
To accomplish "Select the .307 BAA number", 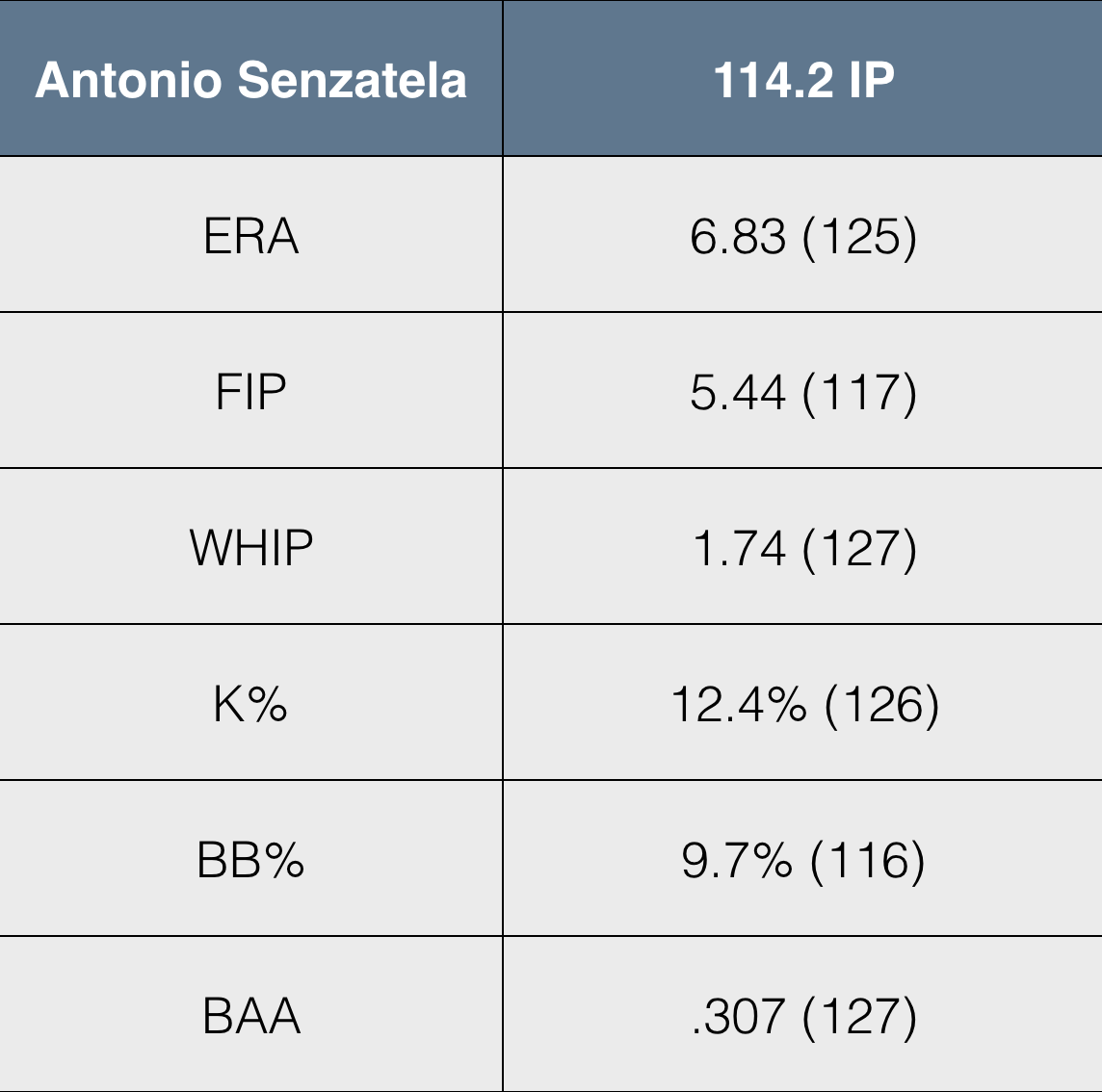I will pyautogui.click(x=738, y=1016).
